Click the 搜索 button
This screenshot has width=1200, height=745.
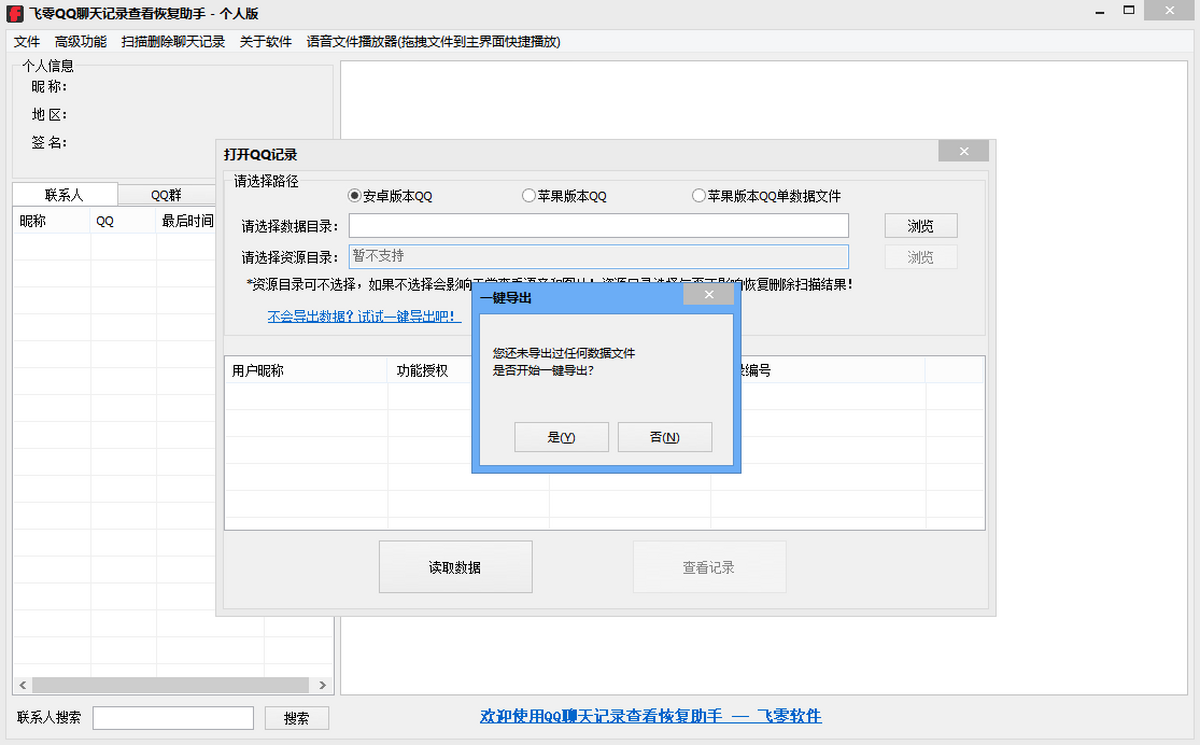pyautogui.click(x=297, y=718)
